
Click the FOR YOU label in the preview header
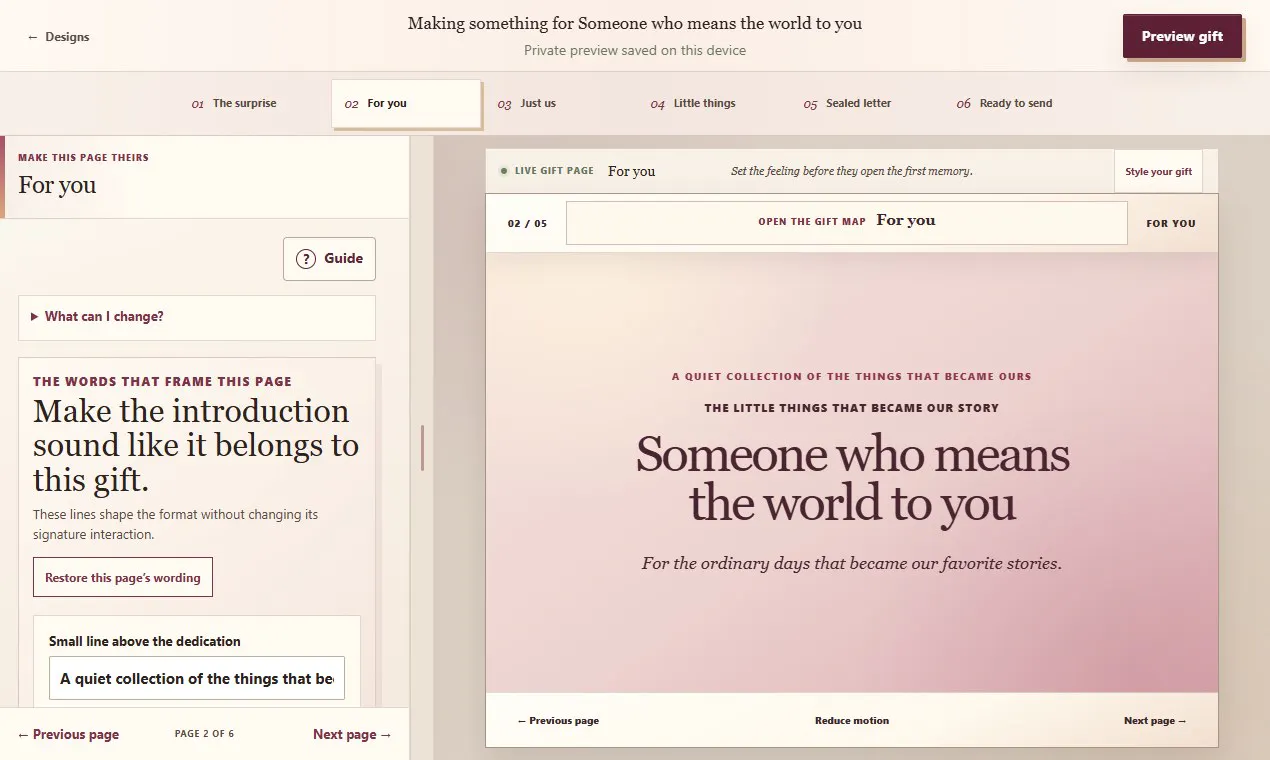[x=1171, y=223]
